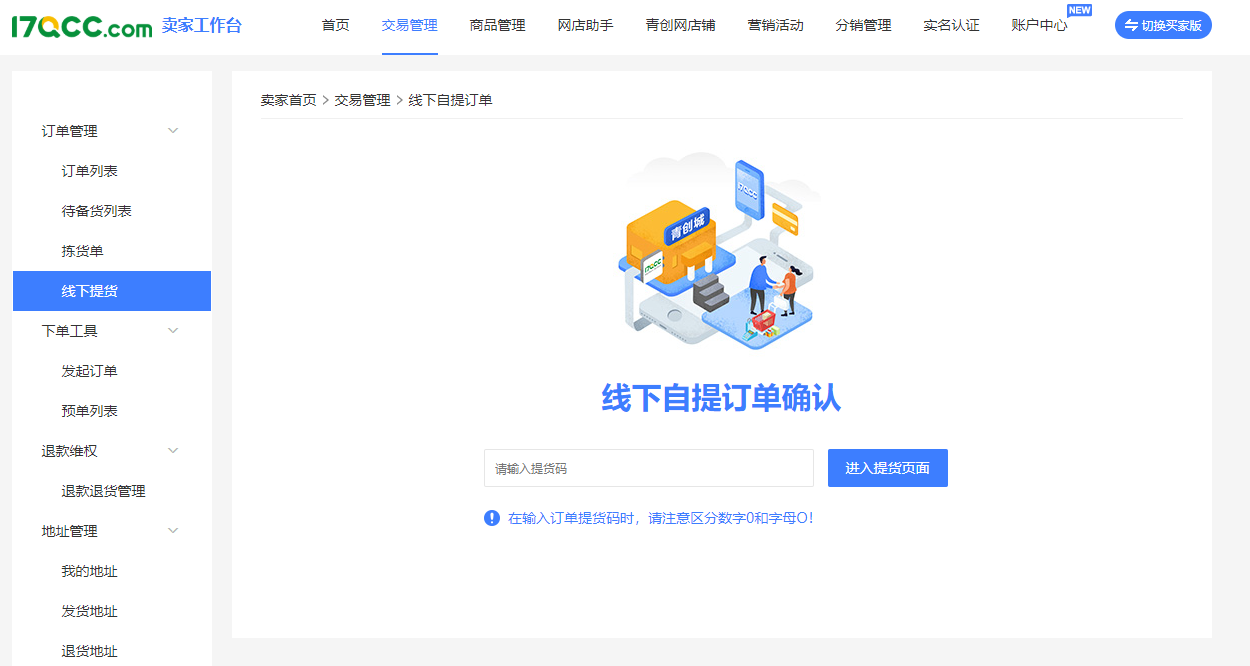Open 商品管理 in the top navigation
Image resolution: width=1250 pixels, height=666 pixels.
[x=497, y=26]
